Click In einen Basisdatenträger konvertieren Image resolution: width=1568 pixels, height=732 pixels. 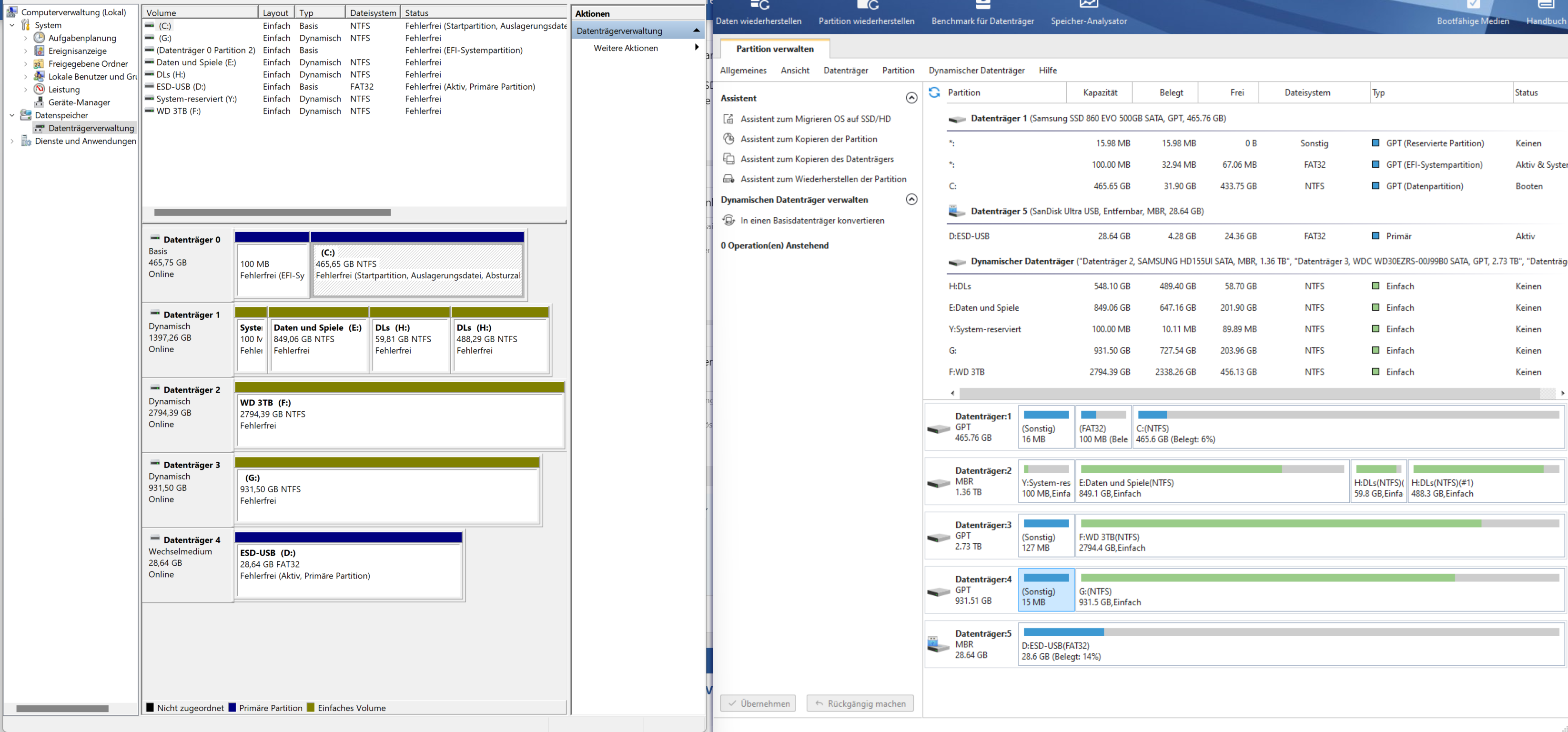[x=812, y=221]
